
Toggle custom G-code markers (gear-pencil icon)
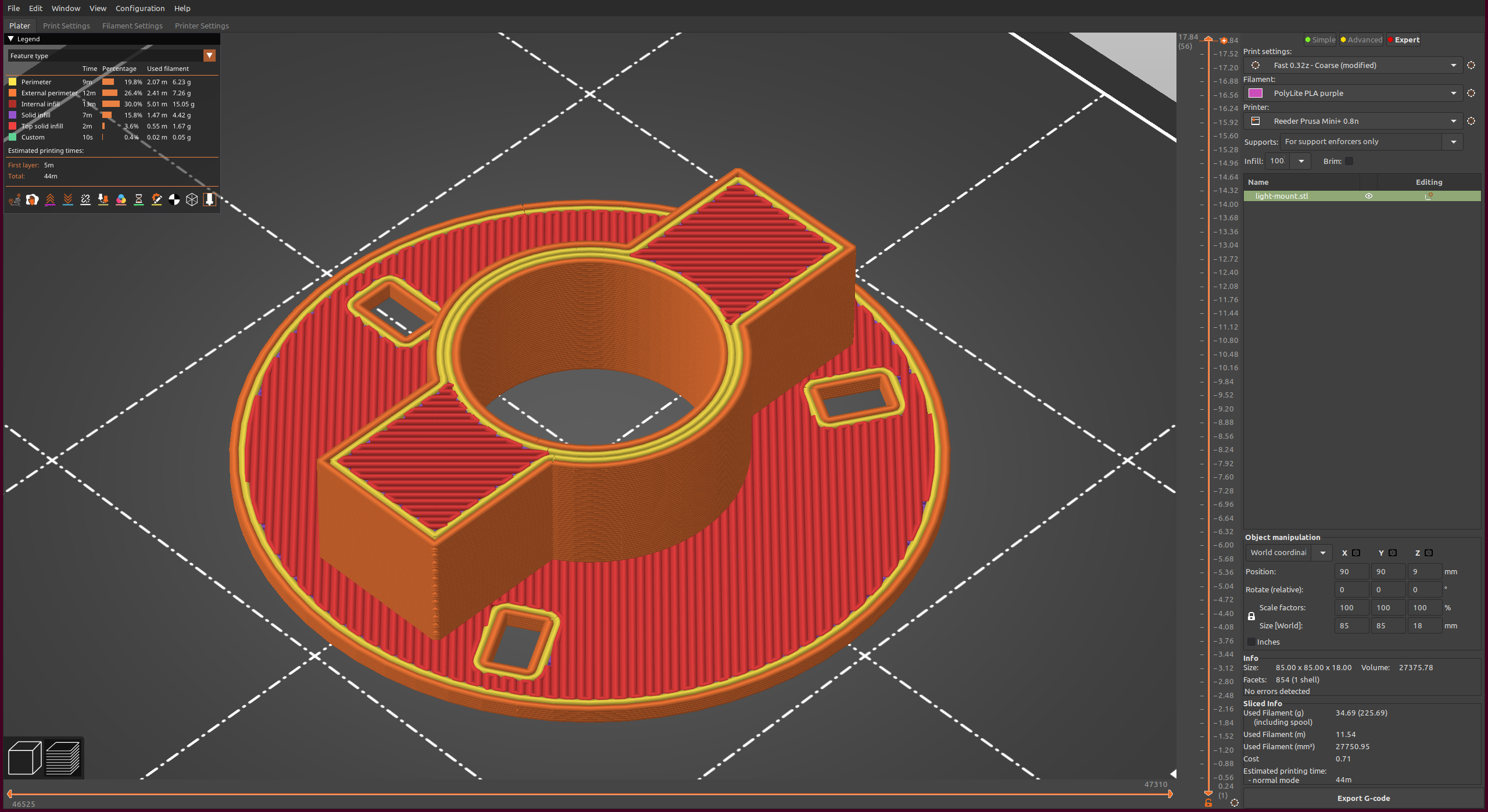coord(157,199)
